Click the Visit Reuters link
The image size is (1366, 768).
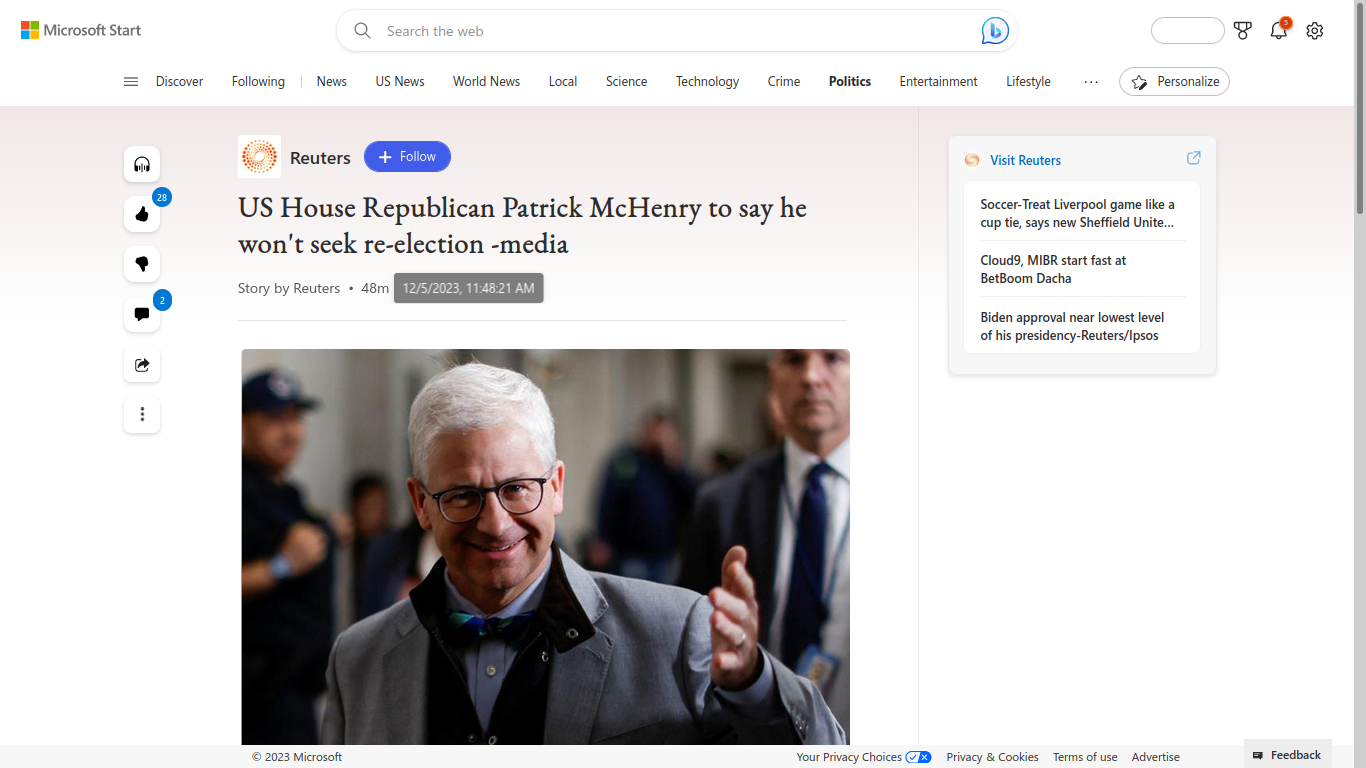(x=1025, y=160)
